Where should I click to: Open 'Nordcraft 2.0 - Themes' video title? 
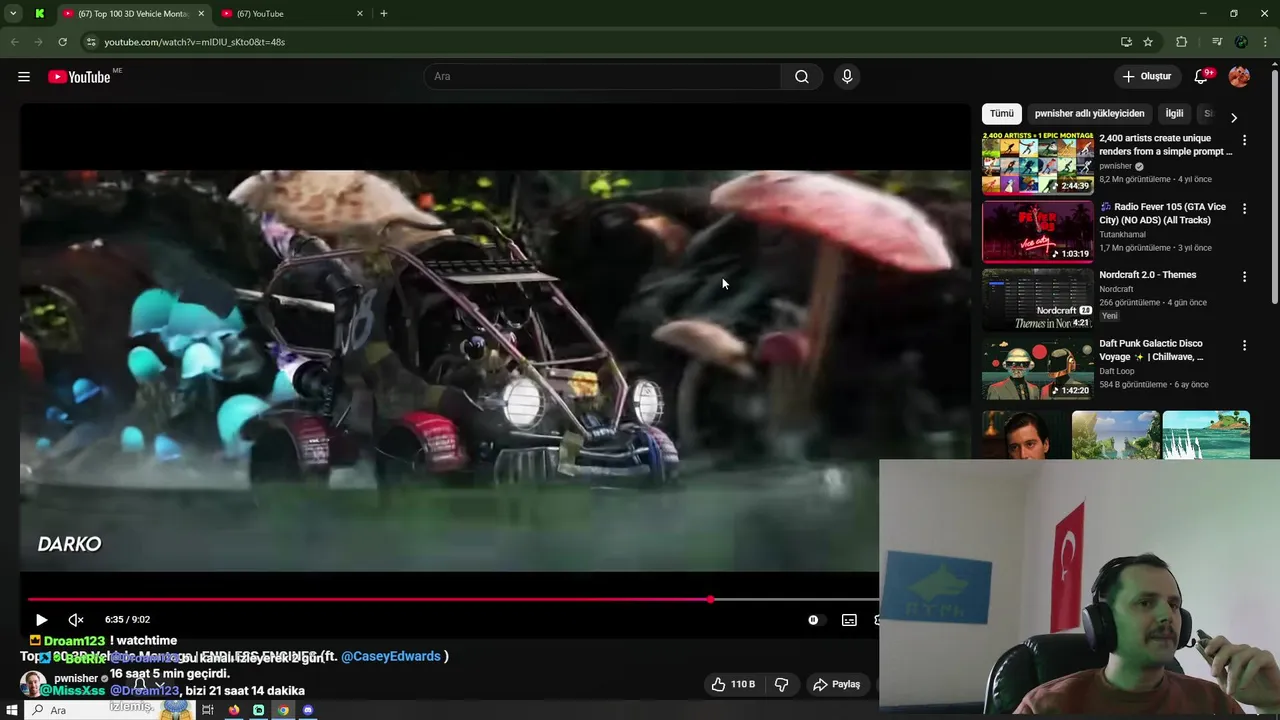1148,275
